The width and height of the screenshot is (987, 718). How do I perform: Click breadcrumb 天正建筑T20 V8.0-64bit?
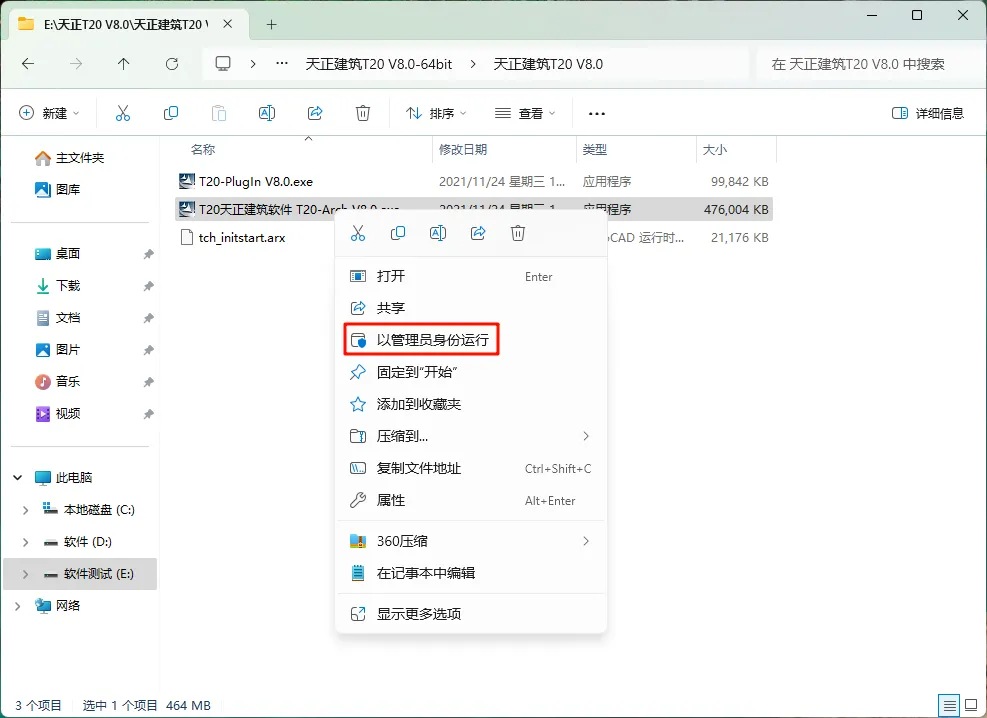pyautogui.click(x=378, y=64)
